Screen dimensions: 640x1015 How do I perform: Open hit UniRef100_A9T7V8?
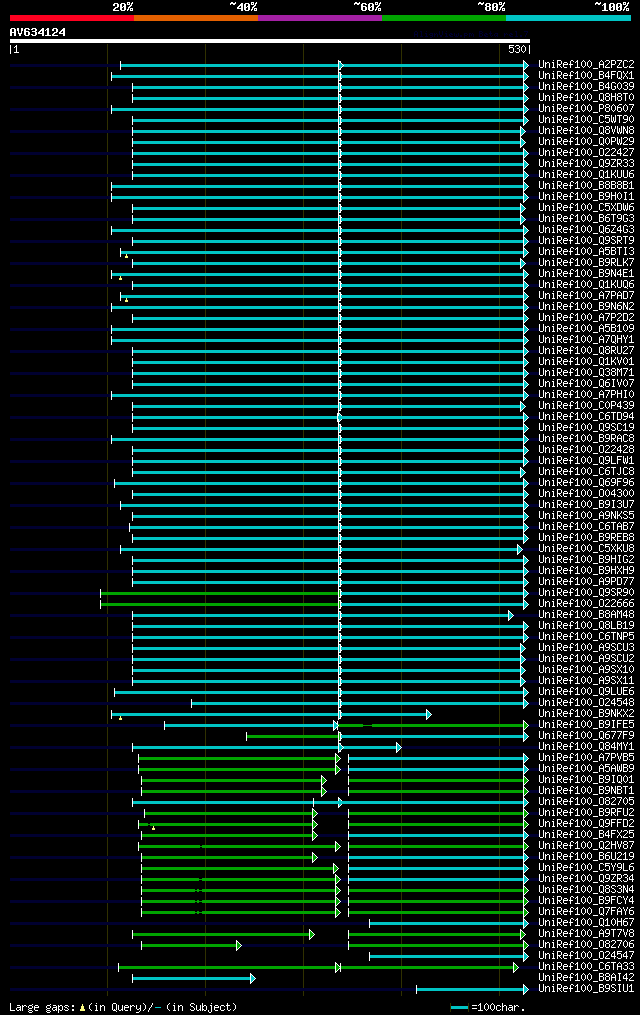(x=586, y=934)
